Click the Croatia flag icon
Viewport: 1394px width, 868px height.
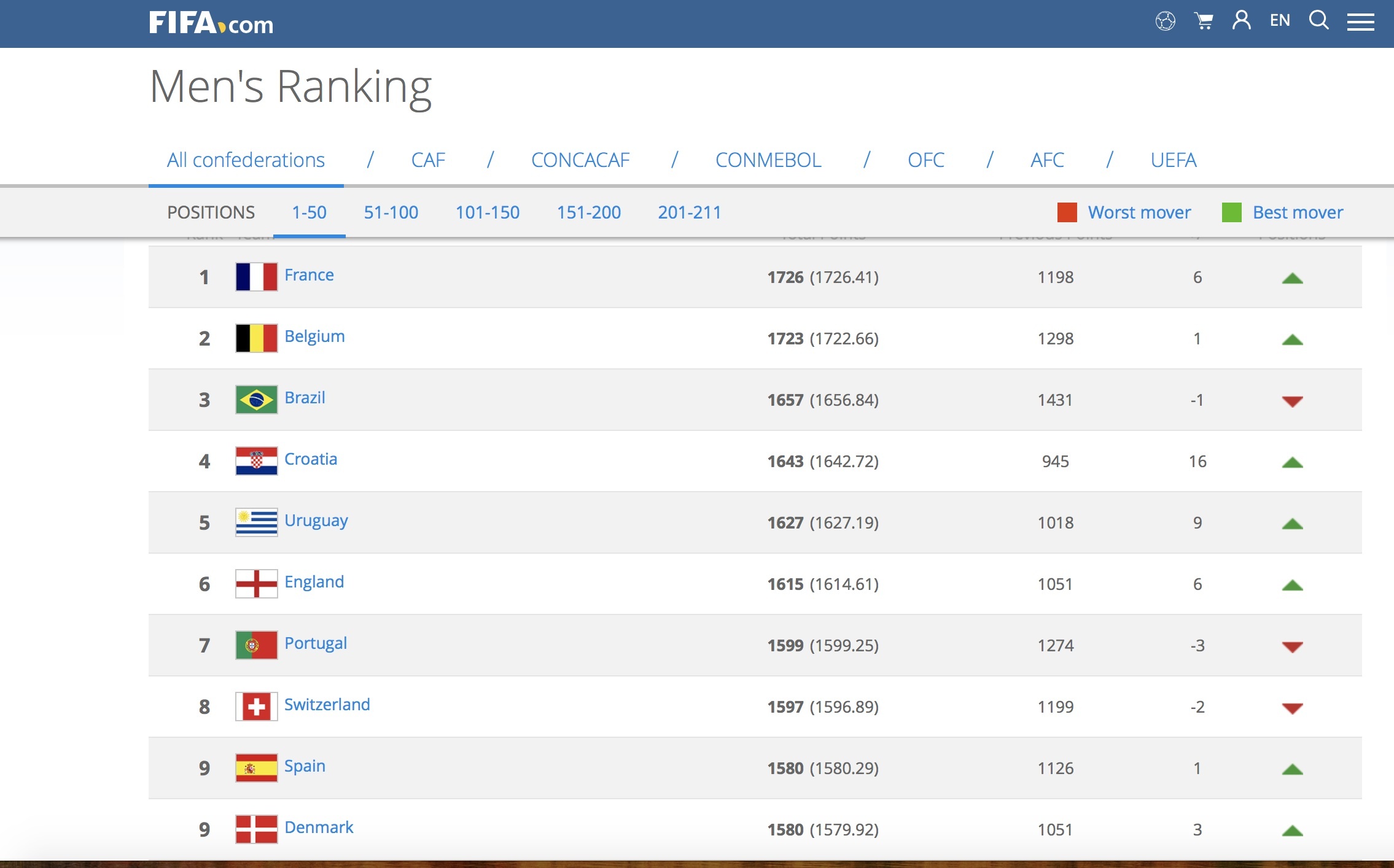click(256, 461)
